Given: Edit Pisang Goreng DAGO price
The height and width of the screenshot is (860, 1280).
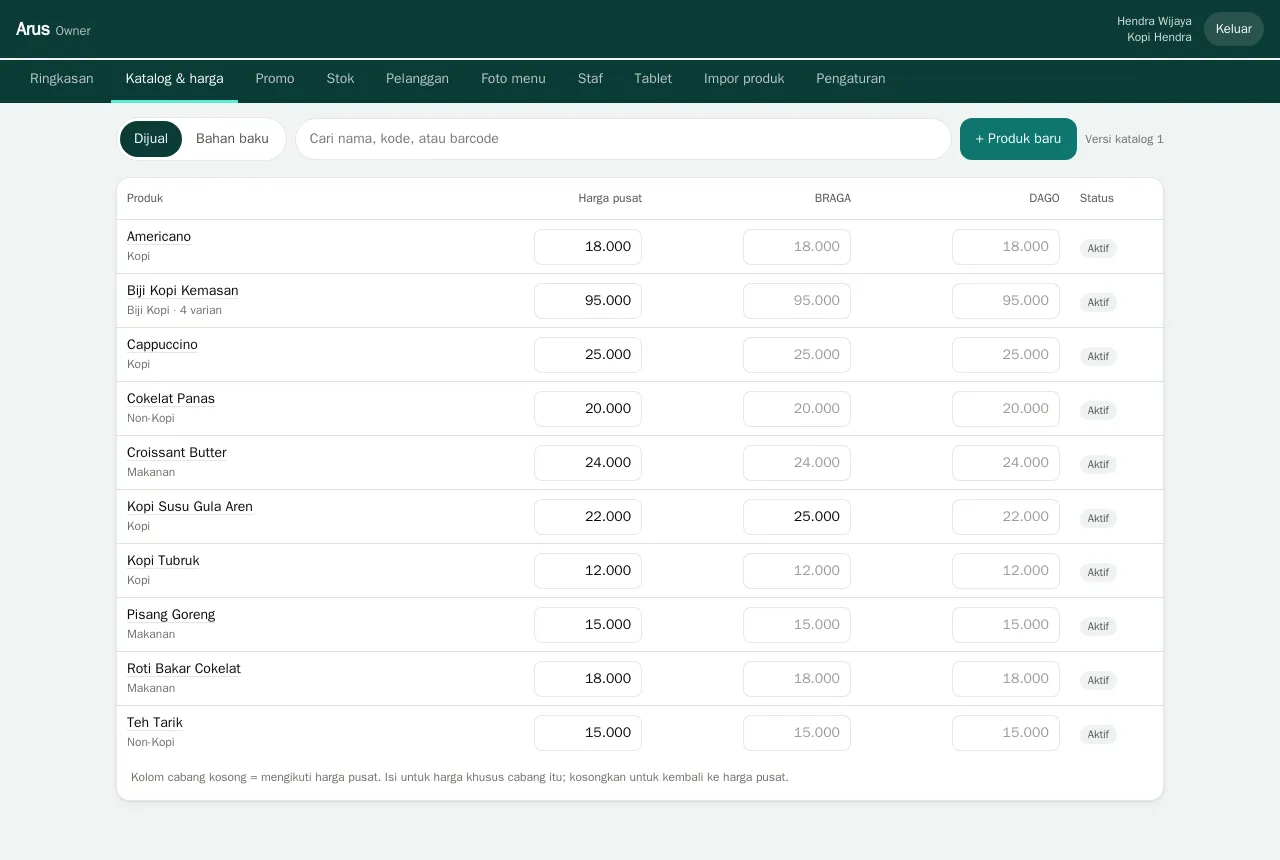Looking at the screenshot, I should [x=1006, y=625].
